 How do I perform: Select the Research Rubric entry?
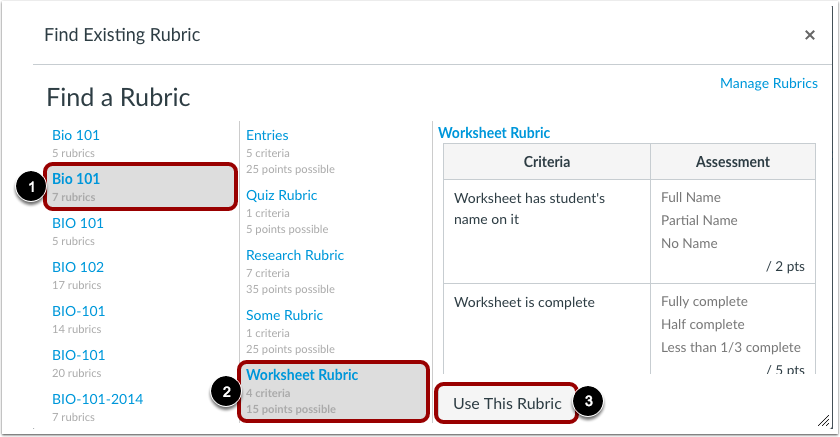295,255
